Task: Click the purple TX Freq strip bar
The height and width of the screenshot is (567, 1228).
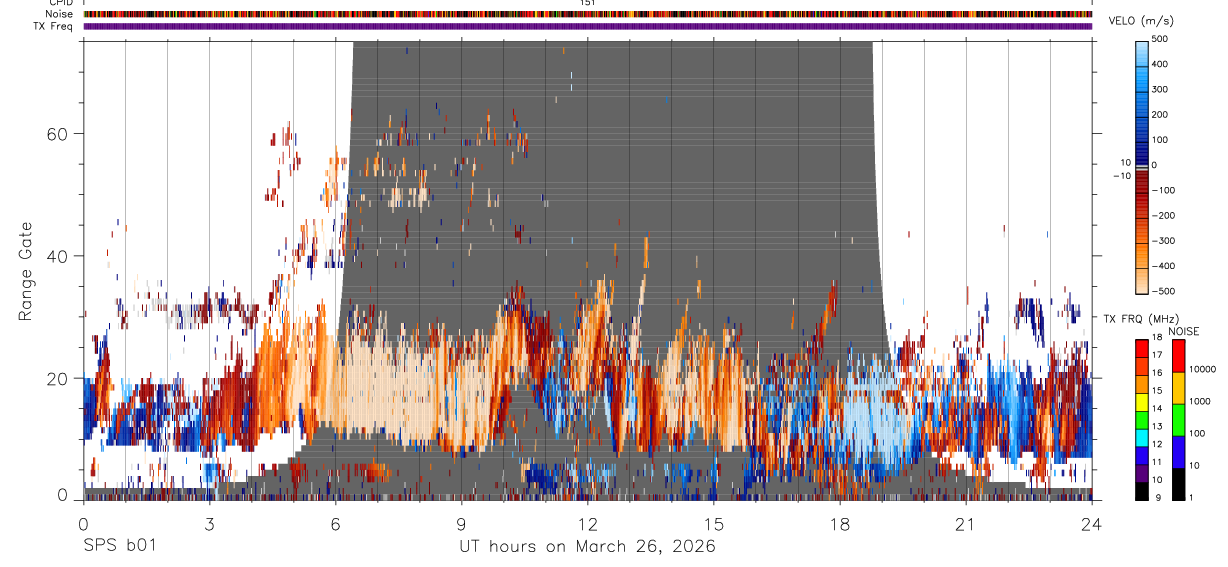Action: (x=588, y=26)
